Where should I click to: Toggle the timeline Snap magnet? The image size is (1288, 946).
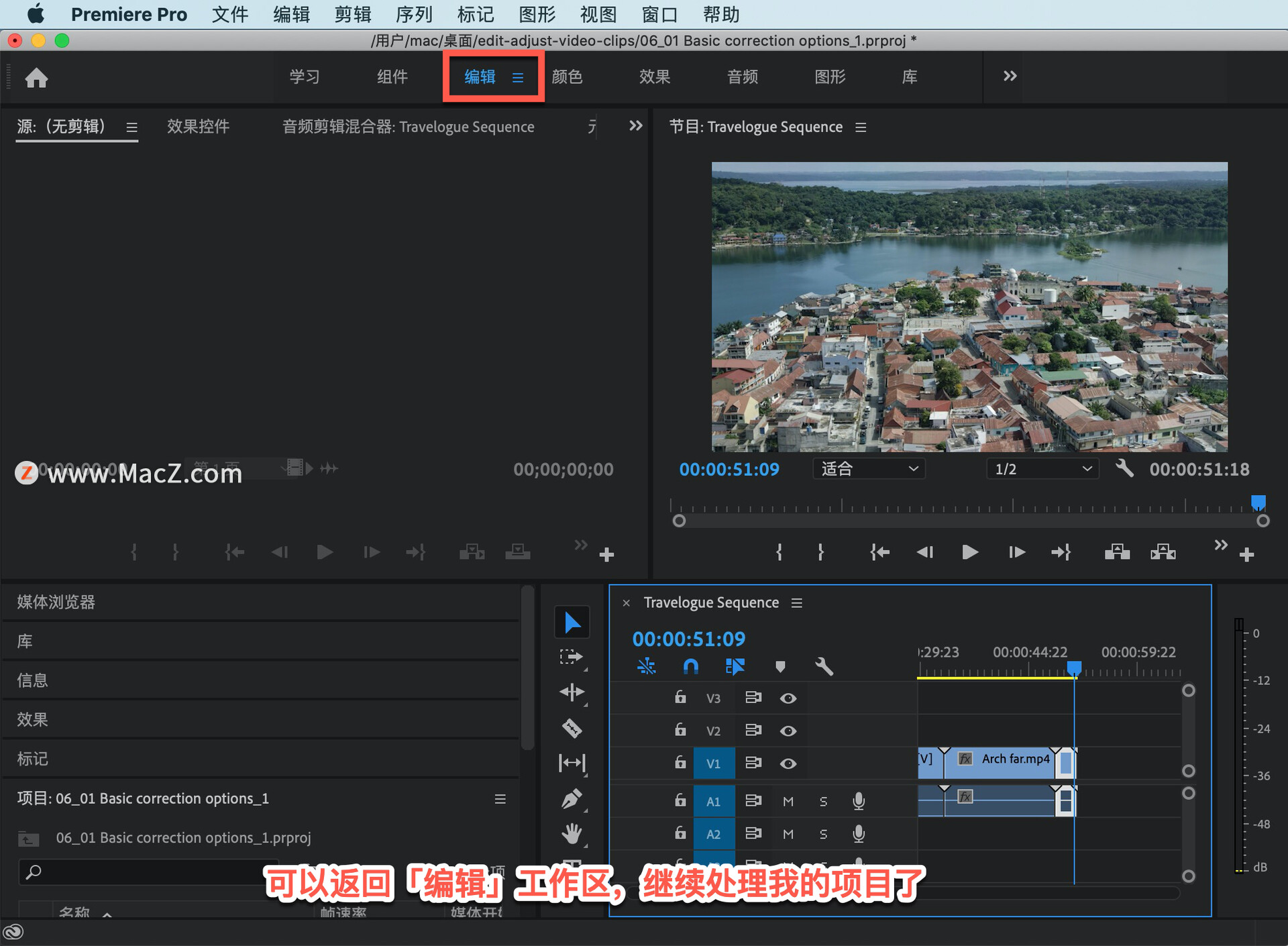pyautogui.click(x=690, y=666)
